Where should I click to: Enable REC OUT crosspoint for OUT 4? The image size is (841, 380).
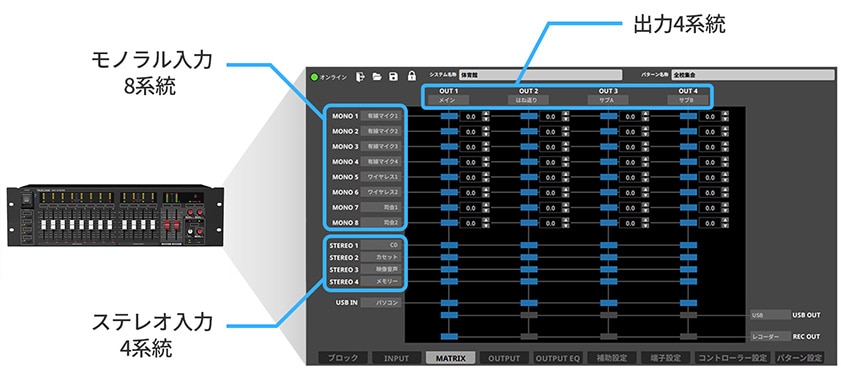(x=688, y=337)
